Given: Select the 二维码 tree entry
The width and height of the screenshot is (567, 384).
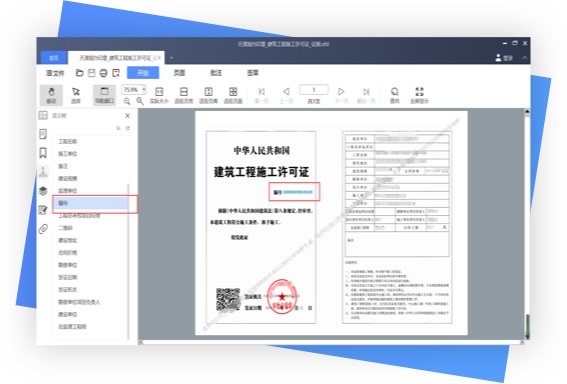Looking at the screenshot, I should tap(65, 228).
